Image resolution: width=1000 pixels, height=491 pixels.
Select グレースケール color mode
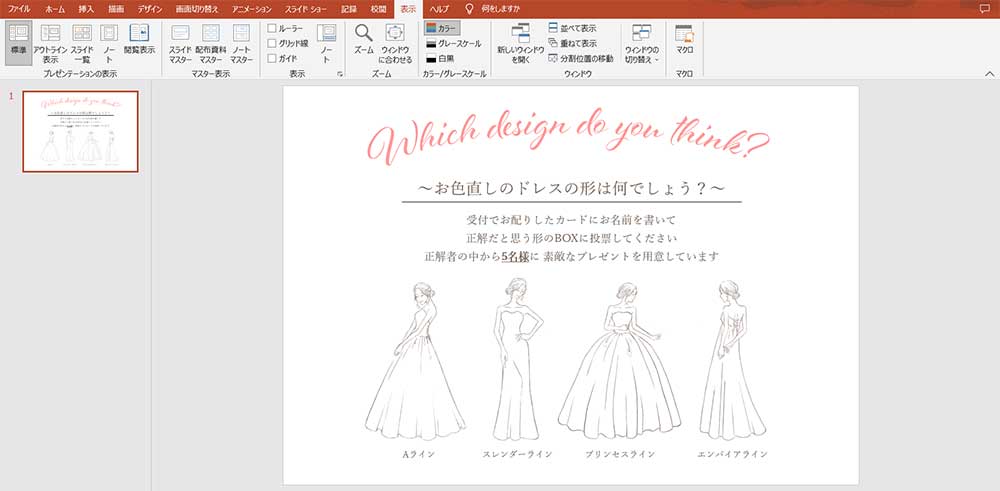click(x=452, y=44)
